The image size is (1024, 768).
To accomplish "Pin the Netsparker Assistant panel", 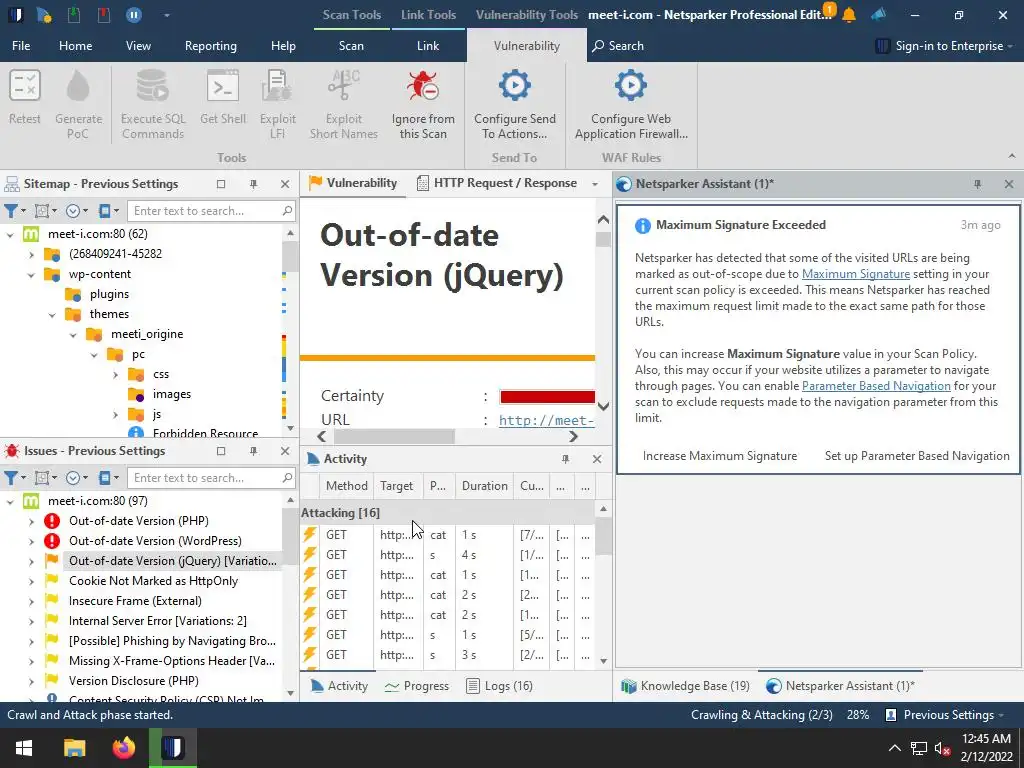I will [x=978, y=184].
